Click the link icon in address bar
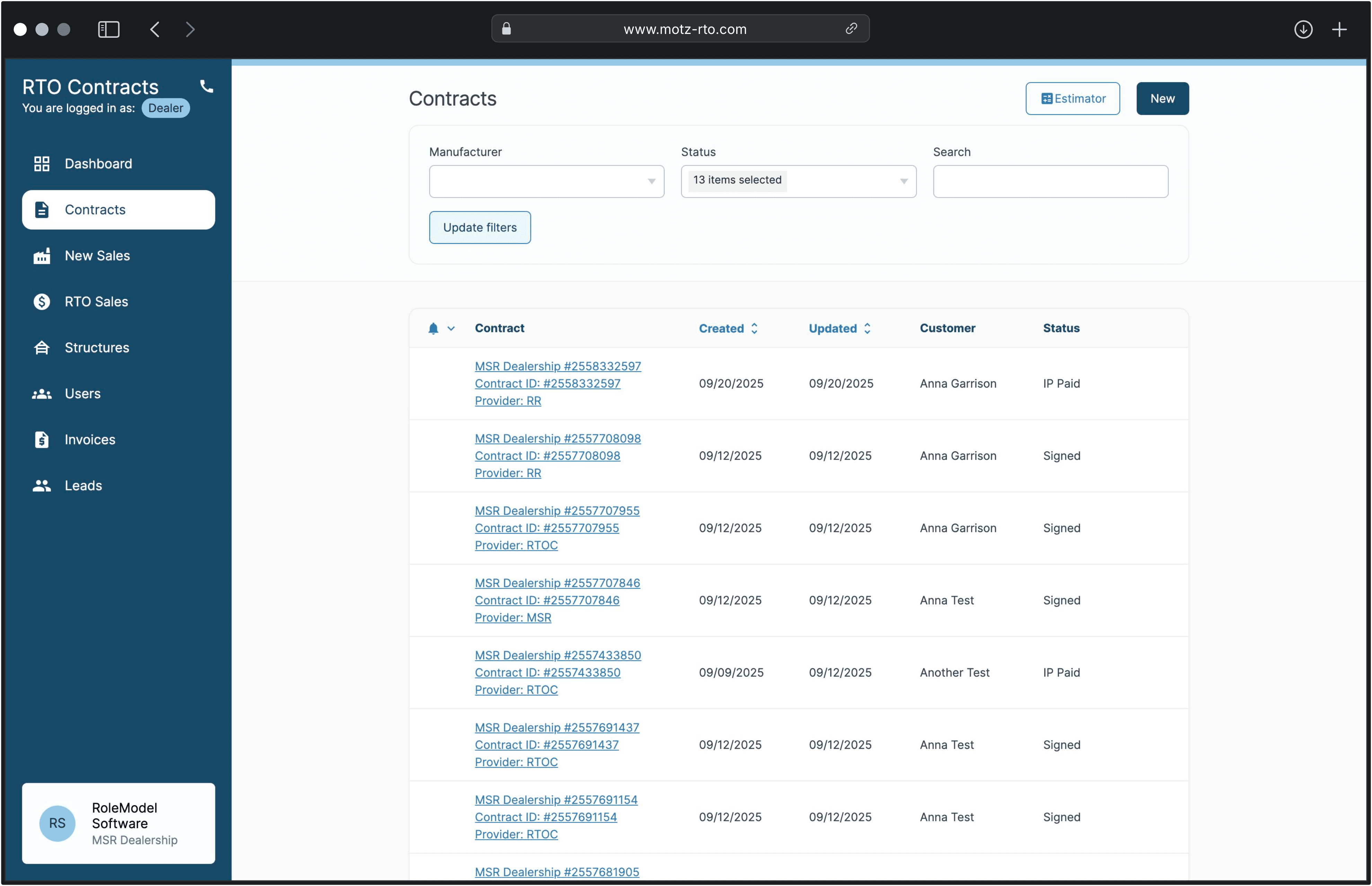 pyautogui.click(x=851, y=29)
